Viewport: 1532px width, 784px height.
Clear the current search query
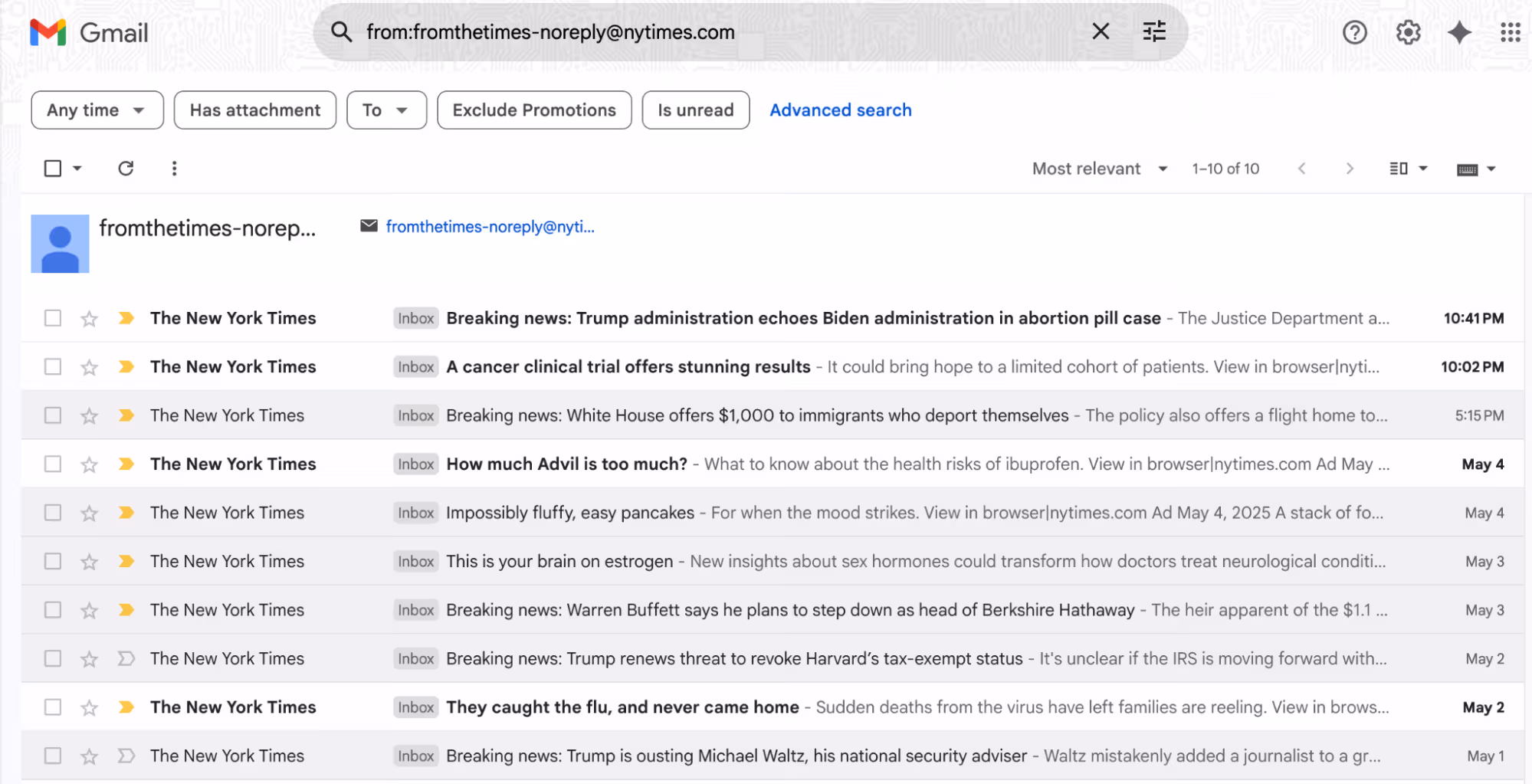tap(1101, 32)
